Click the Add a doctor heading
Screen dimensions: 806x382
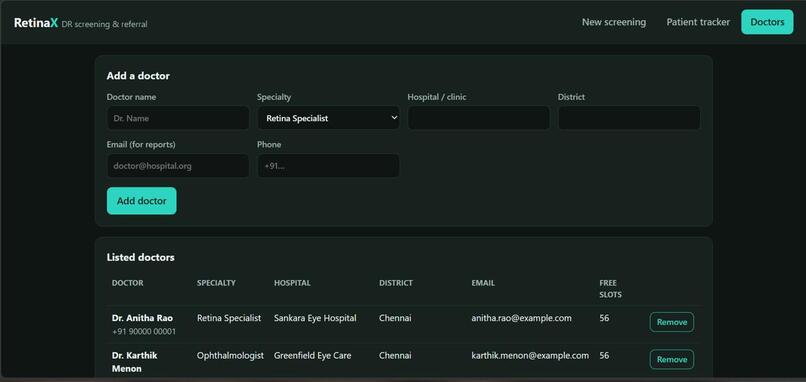pyautogui.click(x=138, y=76)
